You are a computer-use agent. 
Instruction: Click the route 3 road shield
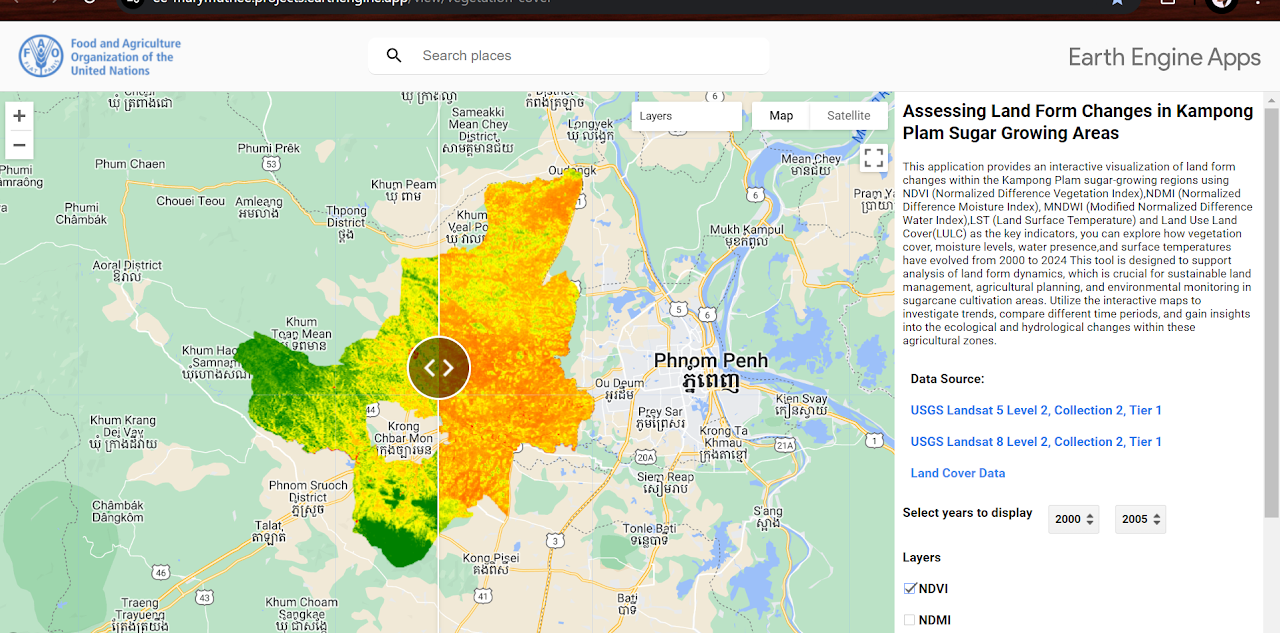click(553, 541)
